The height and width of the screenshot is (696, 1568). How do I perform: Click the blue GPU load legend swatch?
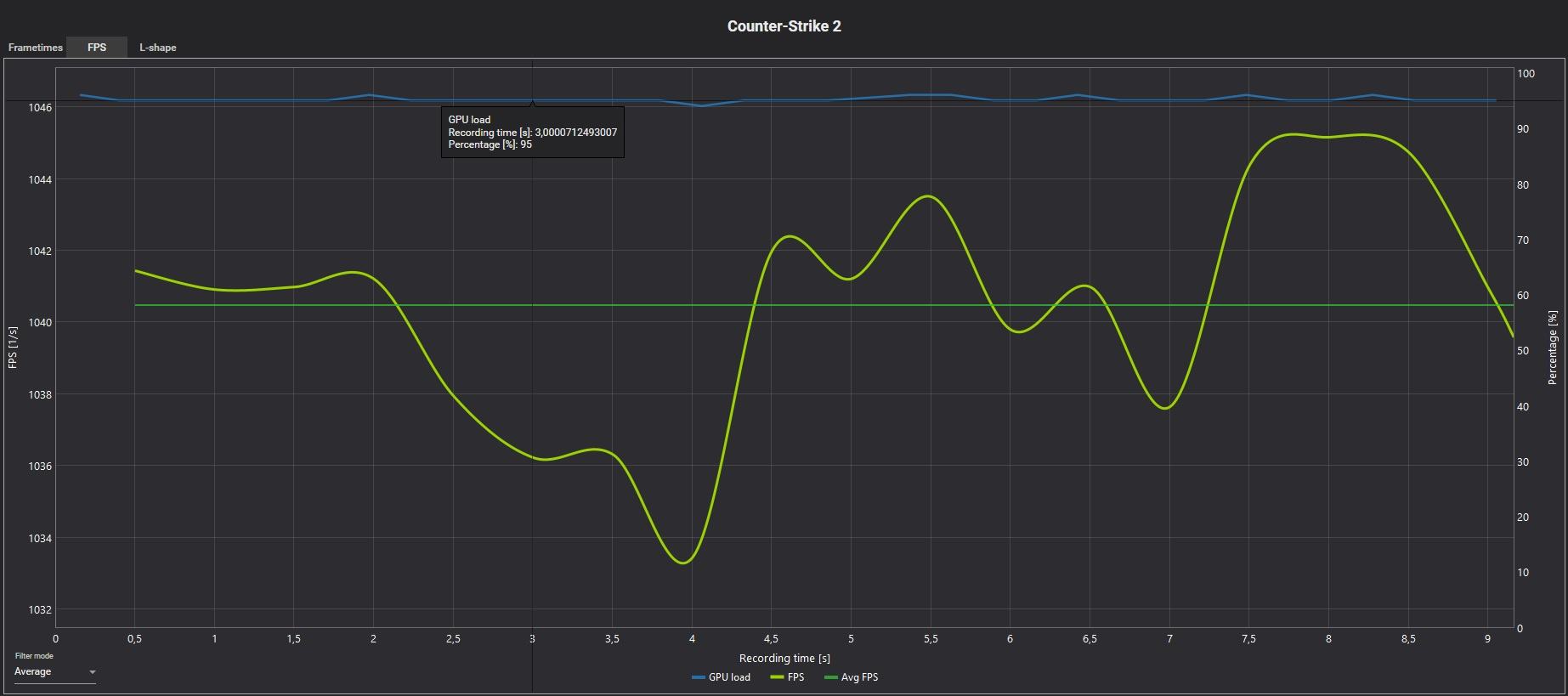pos(699,677)
